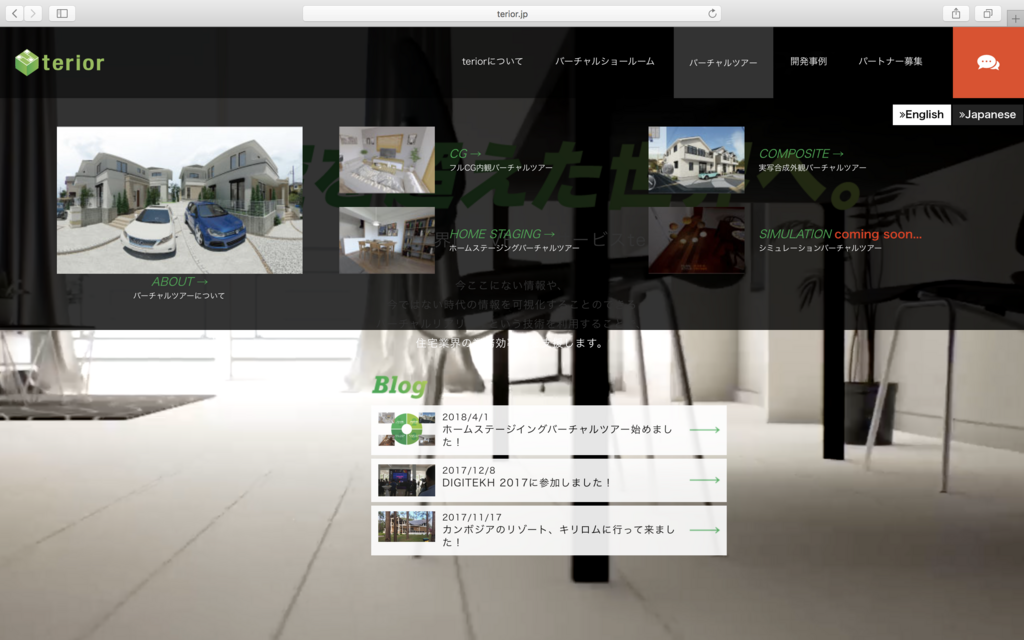1024x640 pixels.
Task: Open パートナー募集 menu item
Action: [x=890, y=61]
